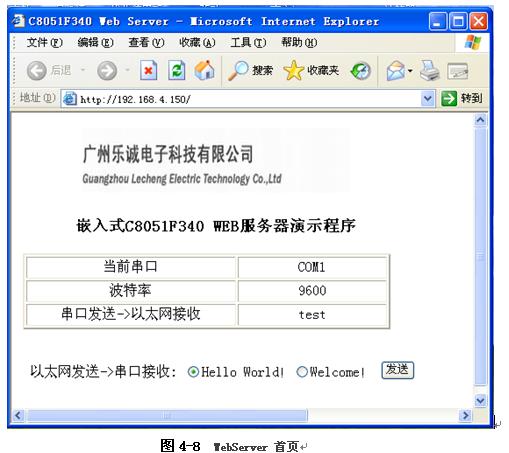
Task: Refresh the page with green arrows icon
Action: tap(177, 70)
